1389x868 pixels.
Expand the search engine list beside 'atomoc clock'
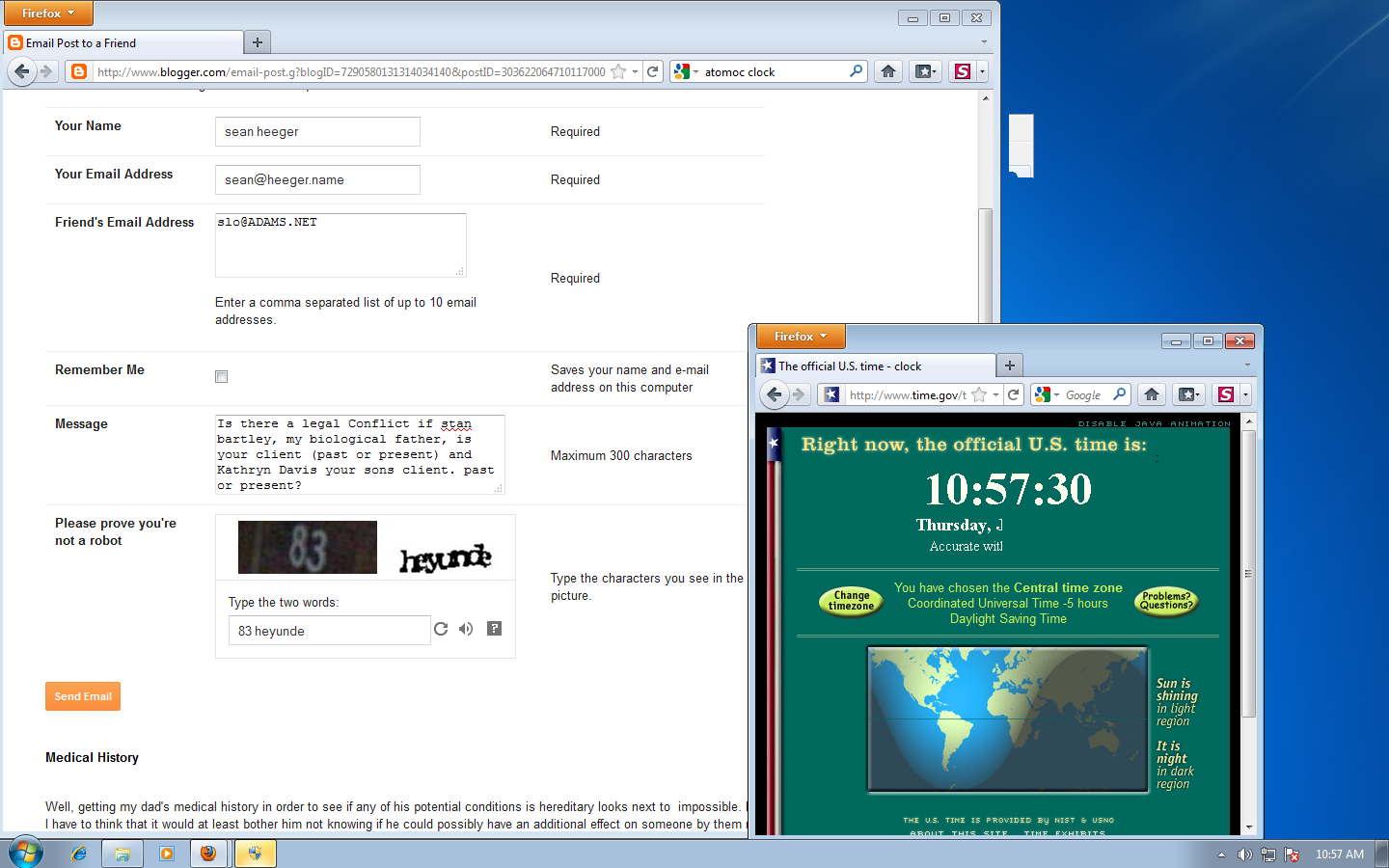695,72
